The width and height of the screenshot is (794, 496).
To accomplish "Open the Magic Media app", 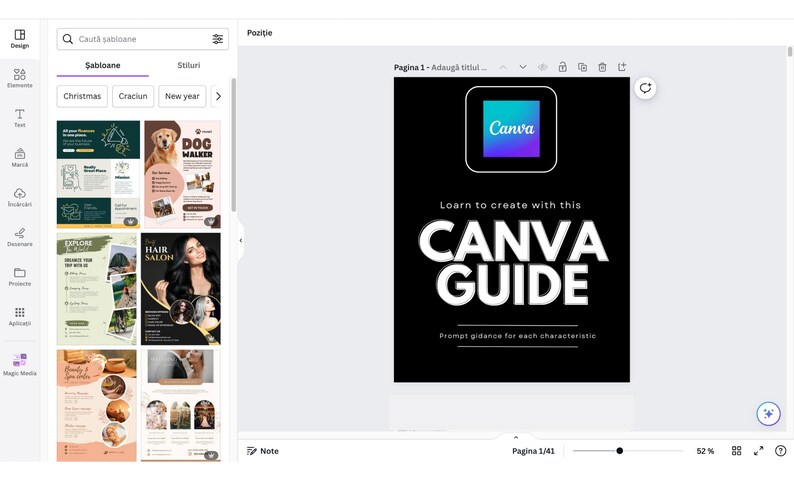I will pos(20,364).
